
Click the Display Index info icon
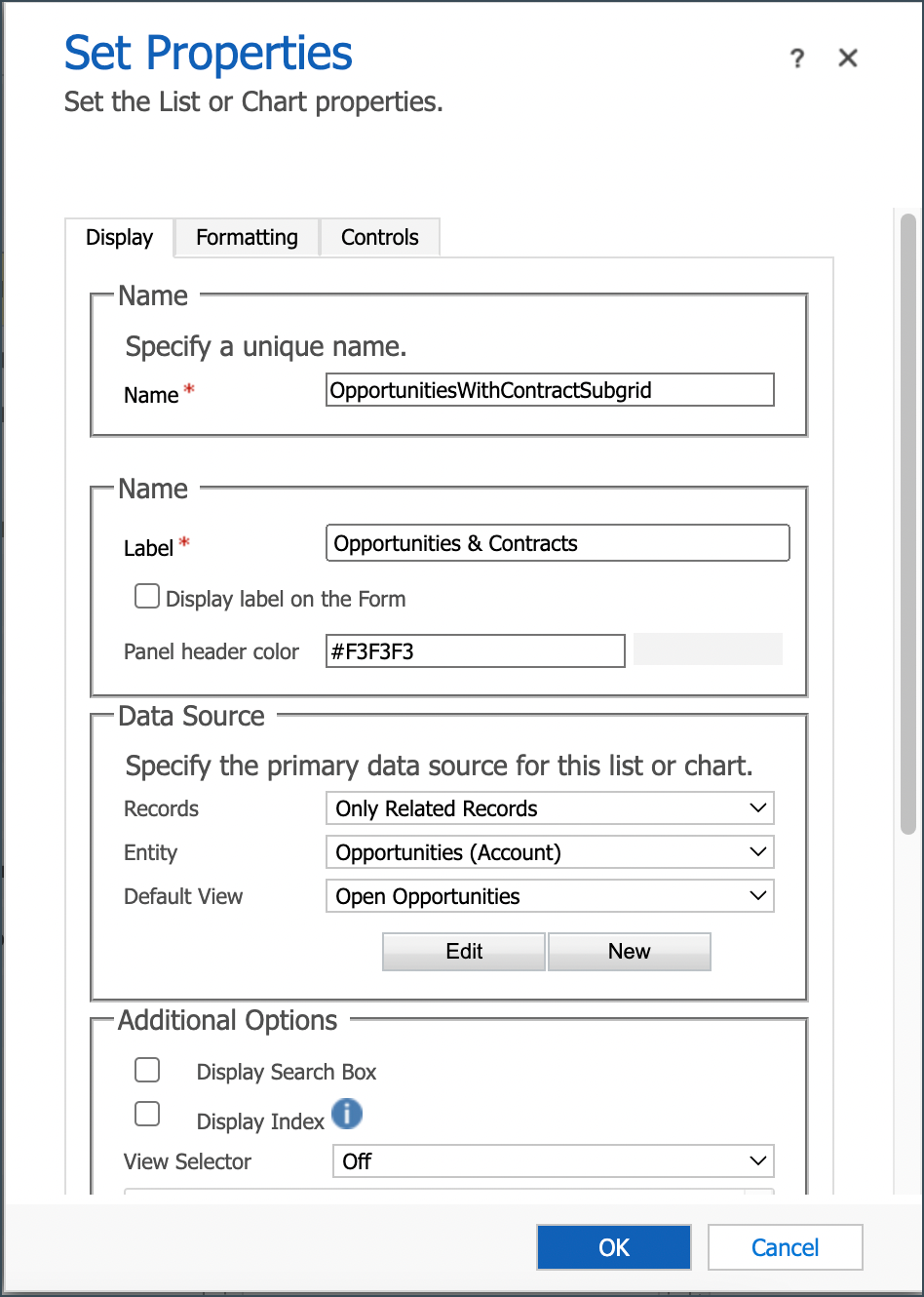point(347,1113)
